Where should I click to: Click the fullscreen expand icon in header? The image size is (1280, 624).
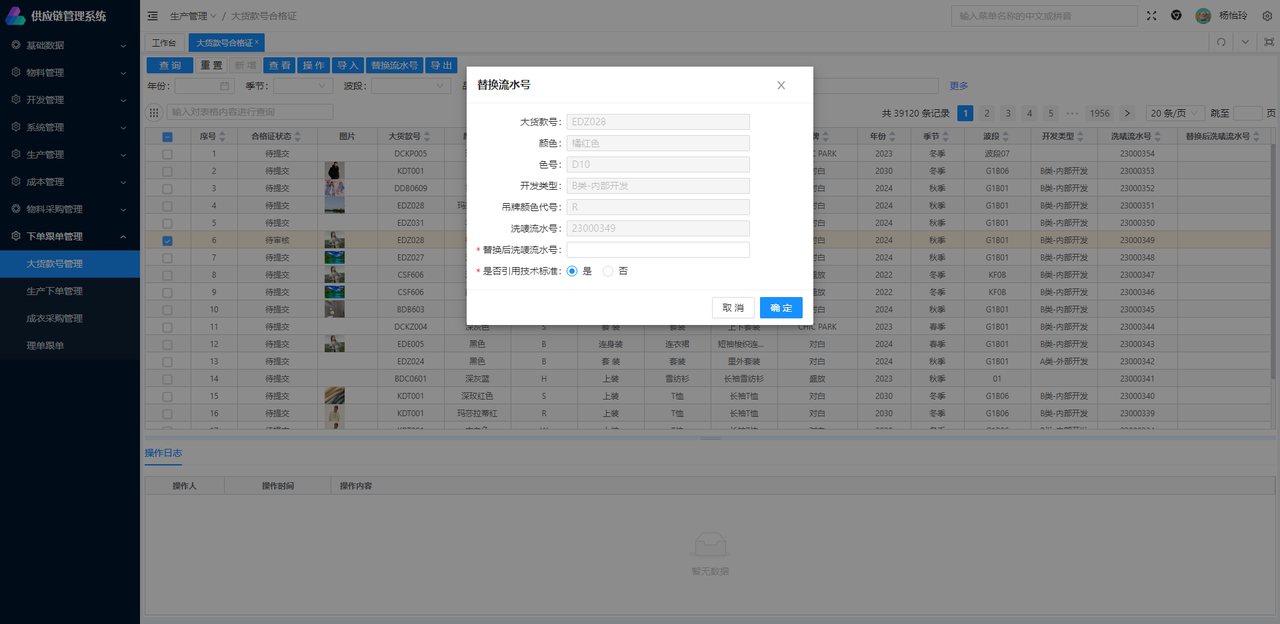1152,16
